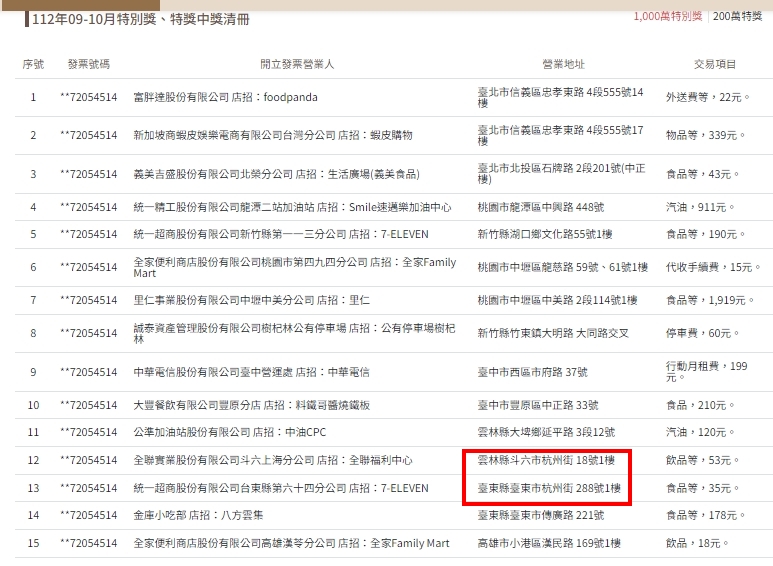773x566 pixels.
Task: Click the transaction item 食品等,178元
Action: 705,515
